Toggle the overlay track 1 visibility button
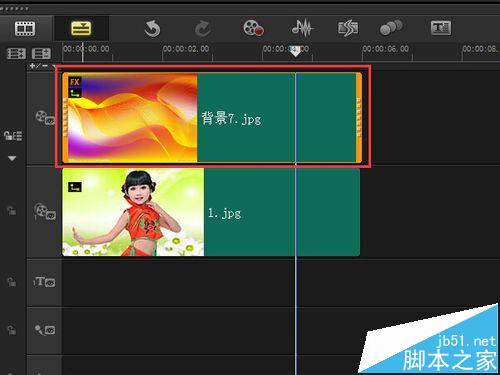Screen dimensions: 500x375 [x=45, y=212]
